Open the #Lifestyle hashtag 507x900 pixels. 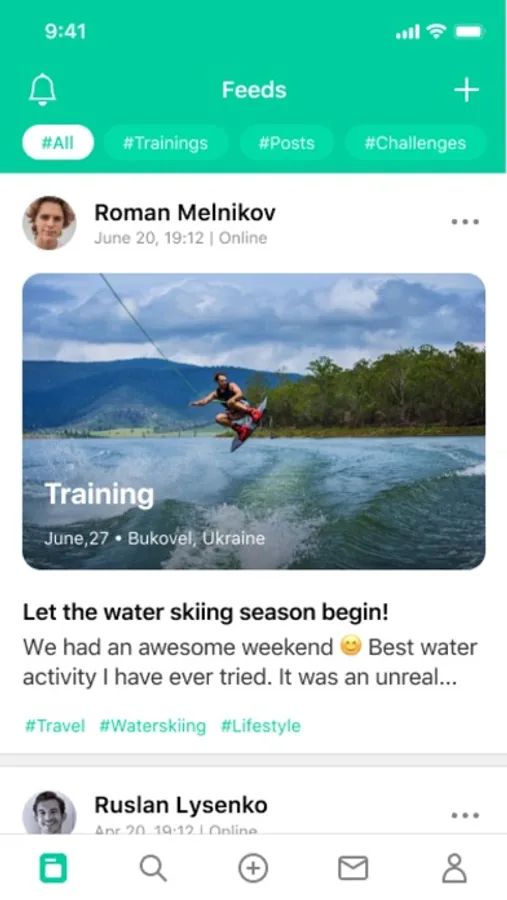[x=261, y=726]
